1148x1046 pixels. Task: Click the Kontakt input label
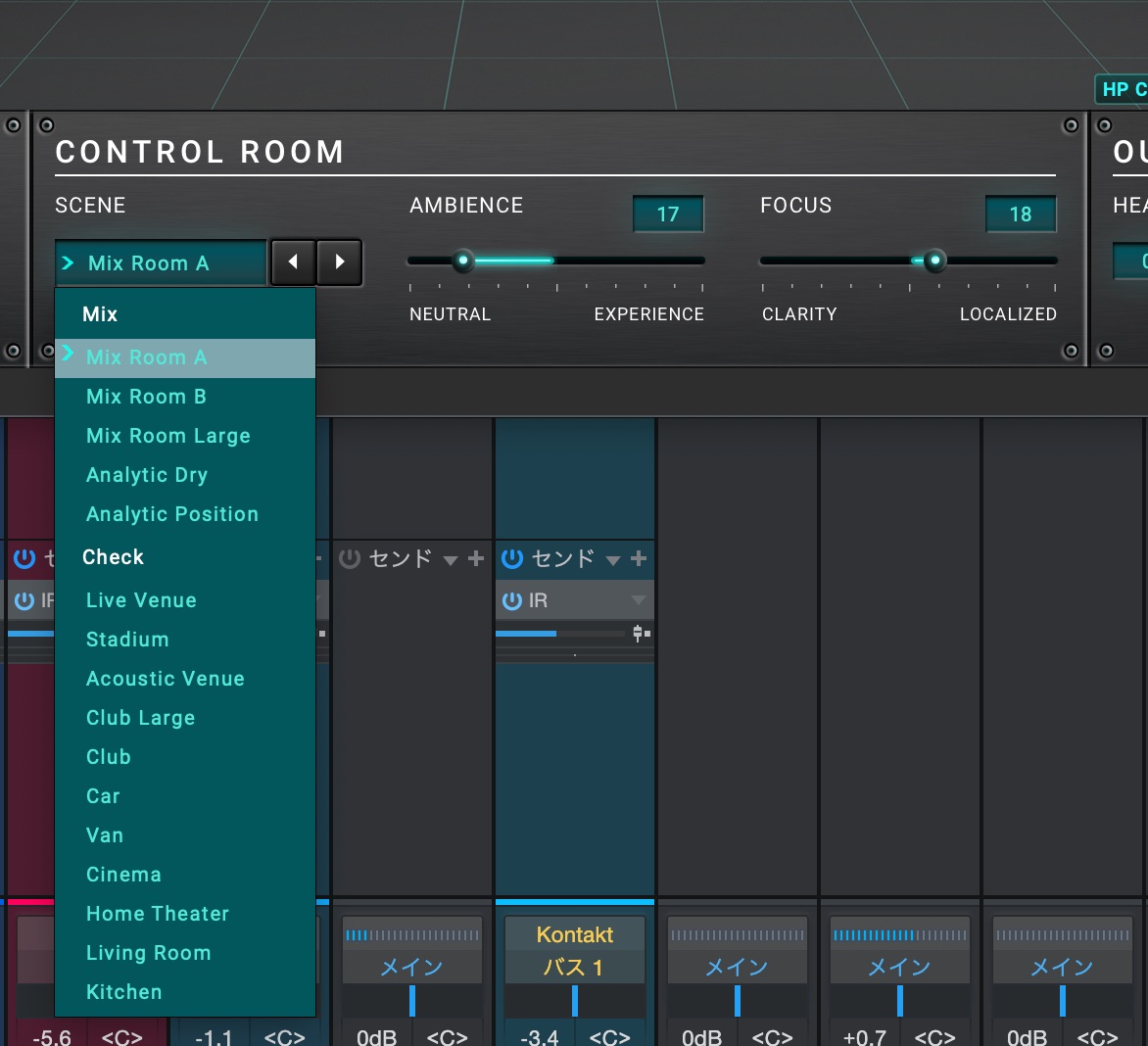pyautogui.click(x=575, y=934)
